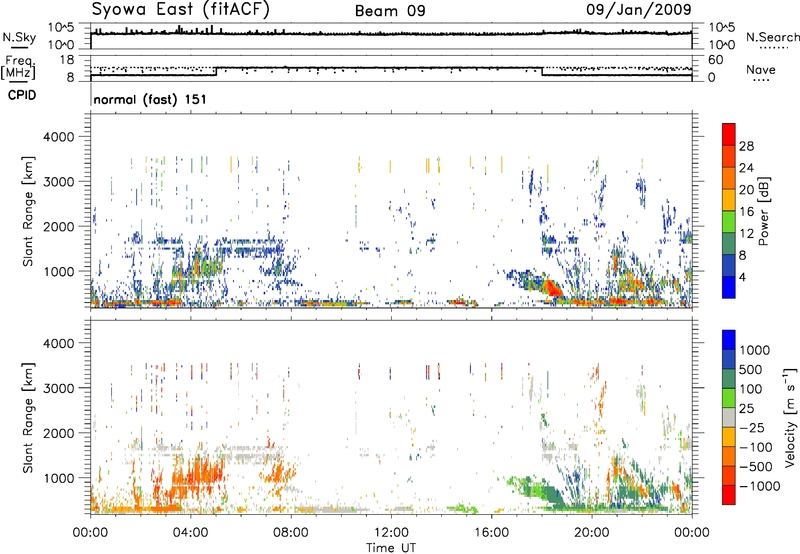Click the 'N.Search' legend label
The image size is (800, 554).
tap(772, 37)
